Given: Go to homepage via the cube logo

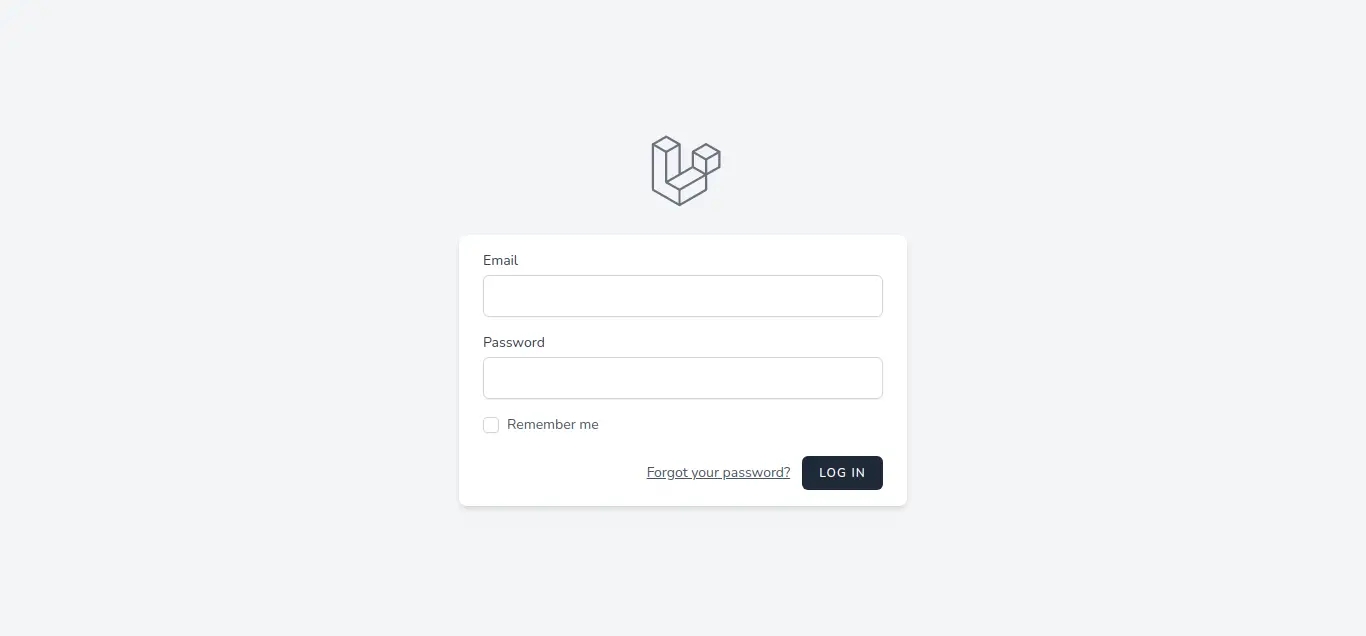Looking at the screenshot, I should (685, 171).
